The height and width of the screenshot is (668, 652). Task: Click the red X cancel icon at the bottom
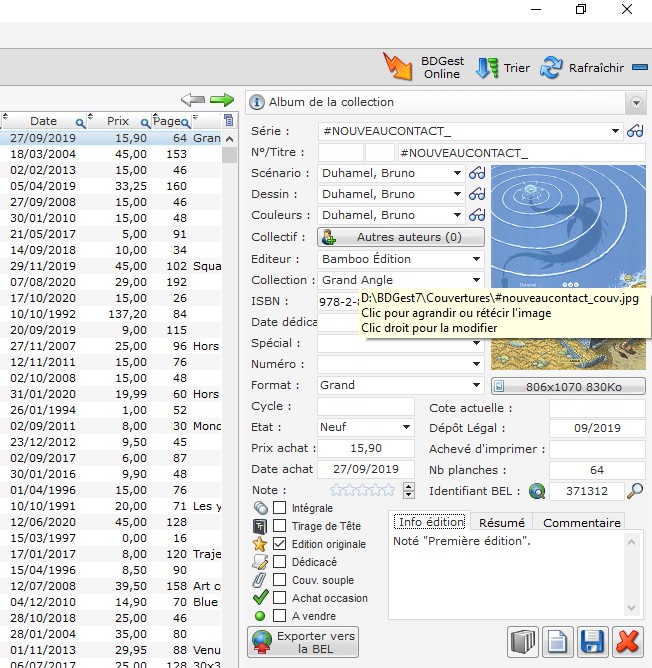(627, 642)
